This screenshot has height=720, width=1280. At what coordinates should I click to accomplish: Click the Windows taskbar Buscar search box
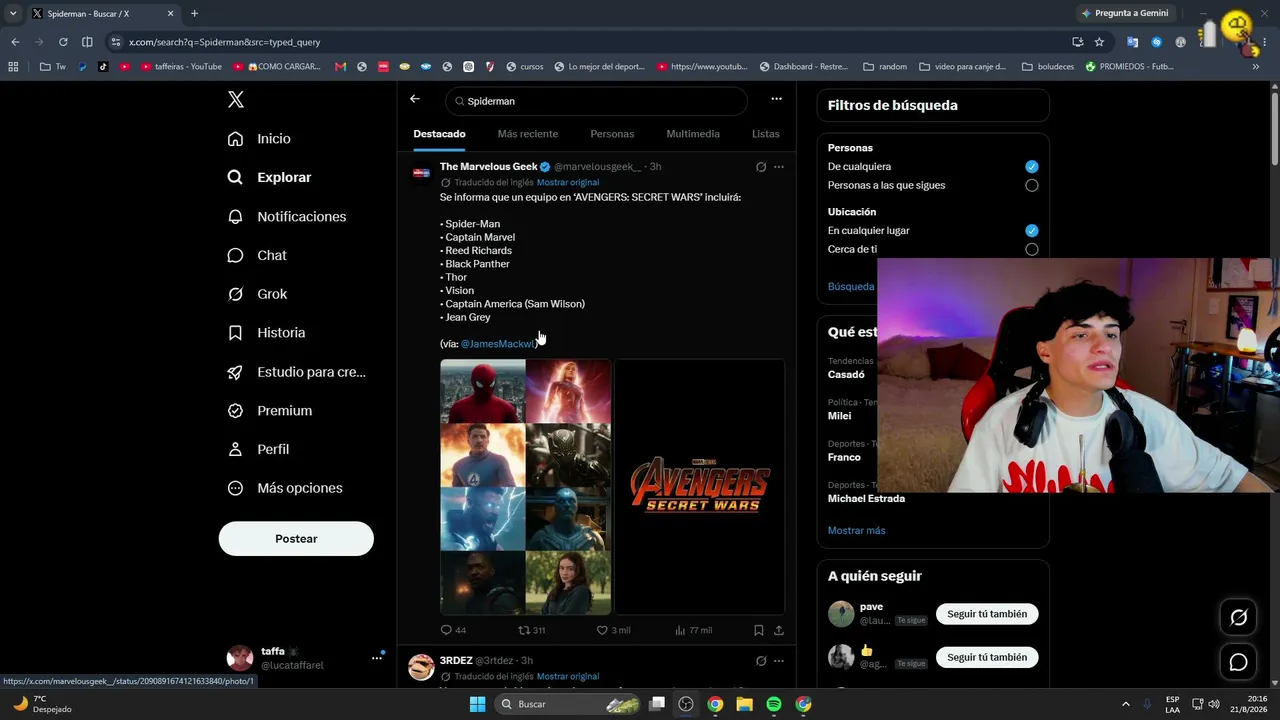coord(567,704)
